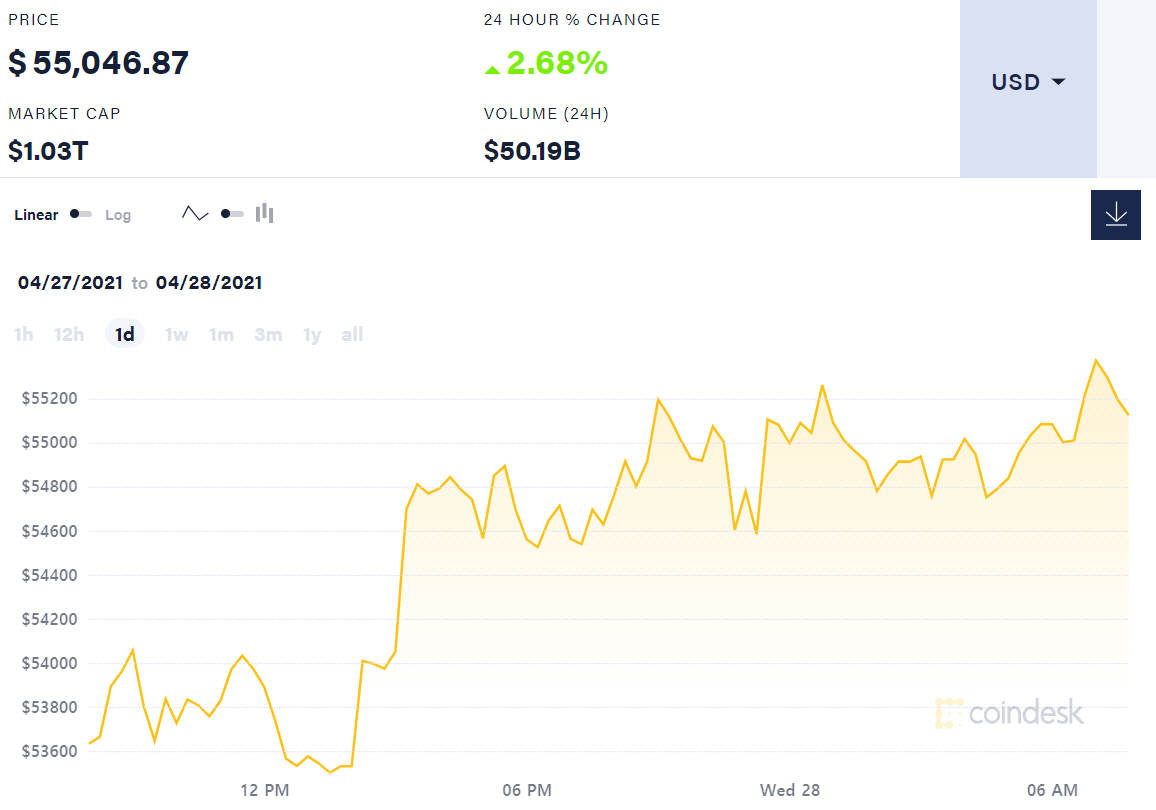Select the Log scale label
1156x810 pixels.
(x=118, y=215)
